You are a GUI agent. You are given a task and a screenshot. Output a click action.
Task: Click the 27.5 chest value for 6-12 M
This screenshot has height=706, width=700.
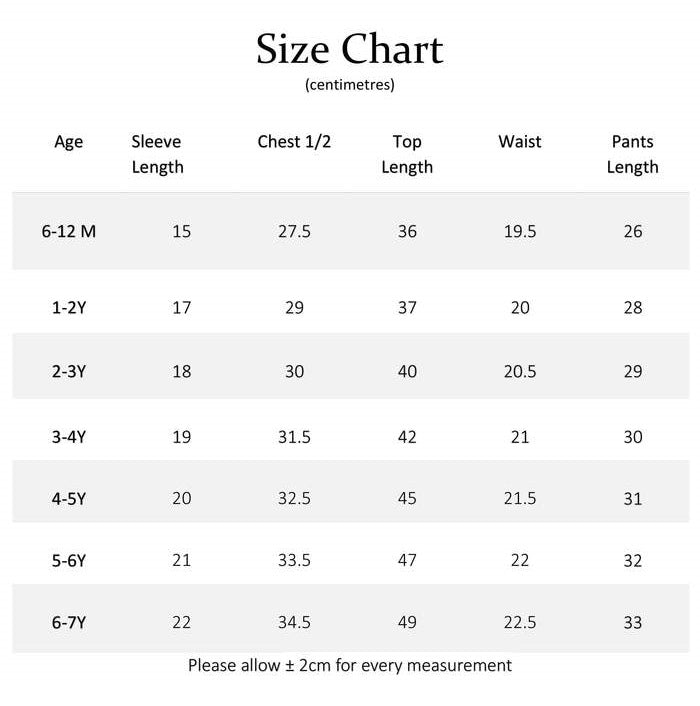294,231
